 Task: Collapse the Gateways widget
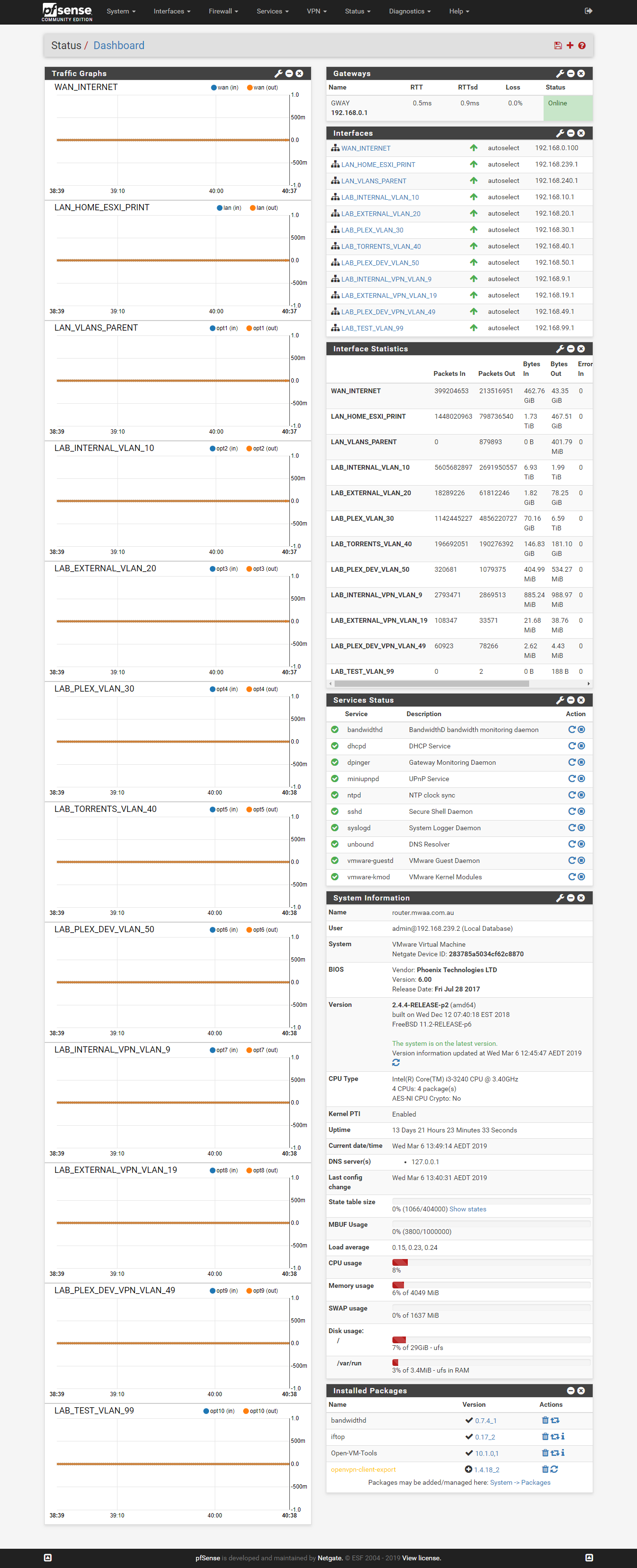571,74
